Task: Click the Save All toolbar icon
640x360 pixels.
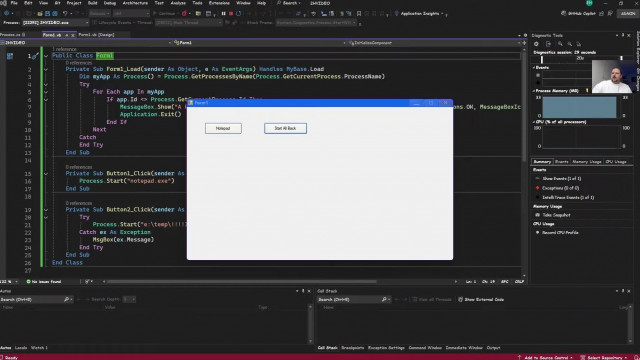Action: 55,13
